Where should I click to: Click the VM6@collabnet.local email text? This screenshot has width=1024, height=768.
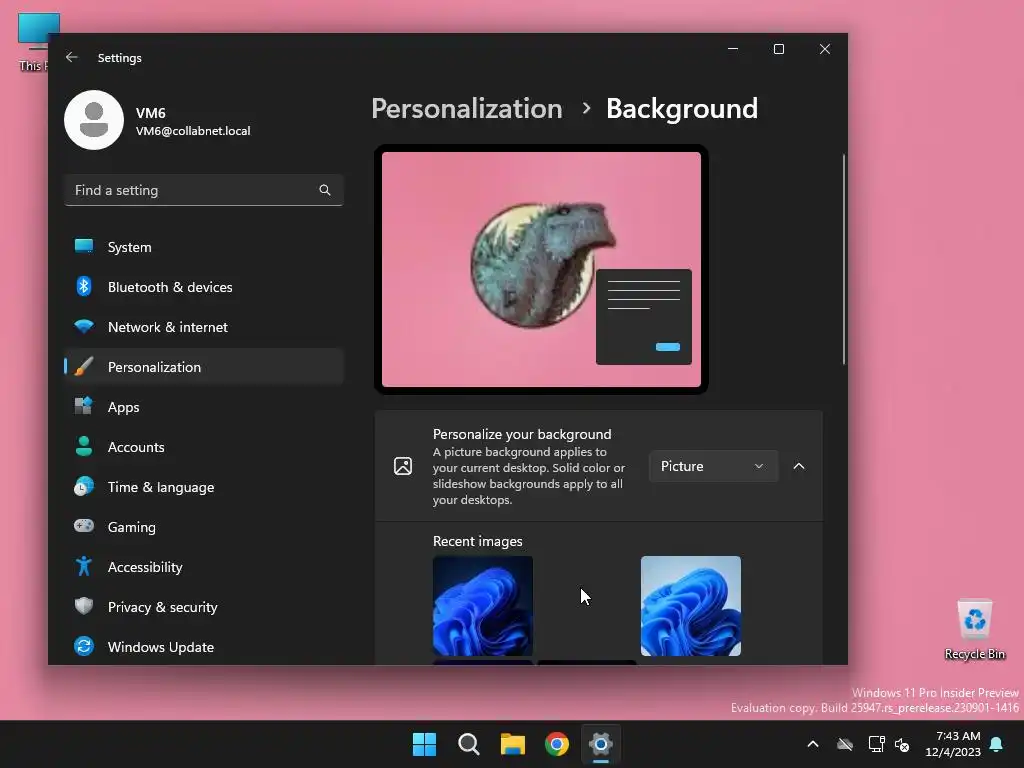pyautogui.click(x=193, y=131)
